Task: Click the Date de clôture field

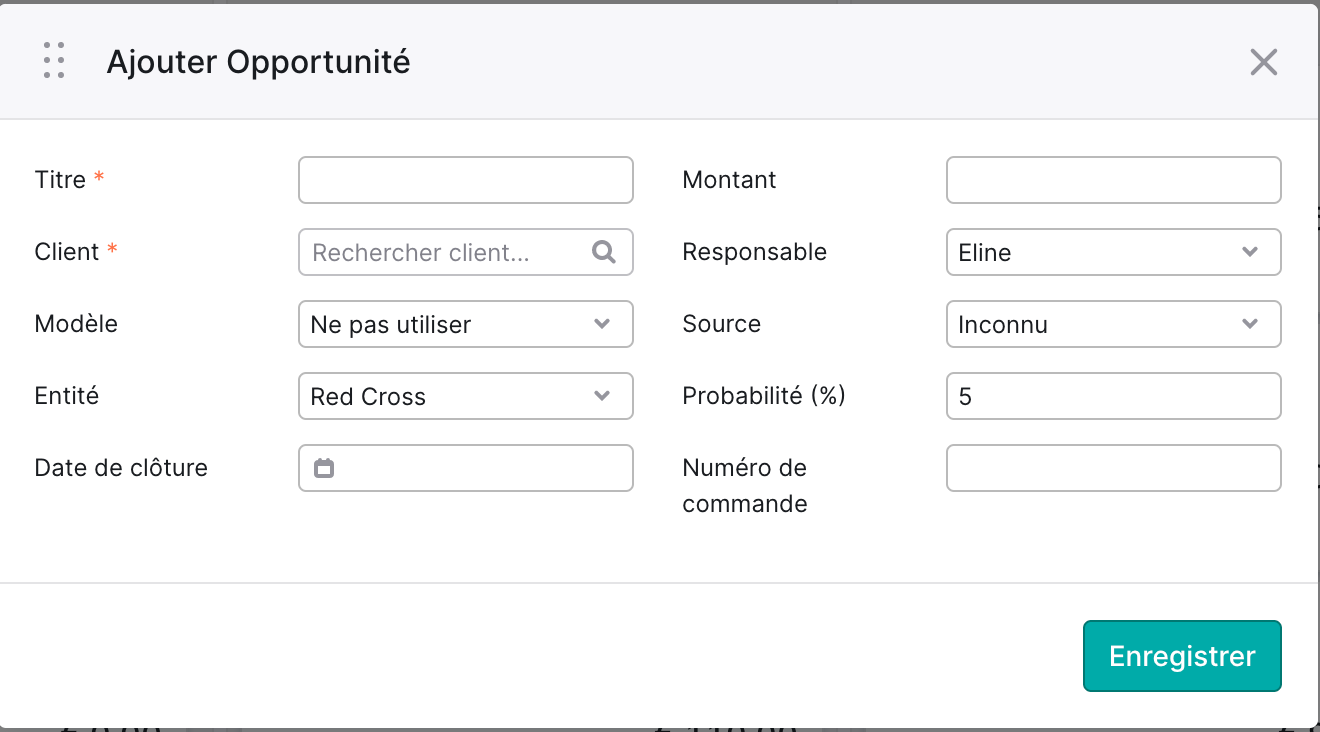Action: (x=466, y=468)
